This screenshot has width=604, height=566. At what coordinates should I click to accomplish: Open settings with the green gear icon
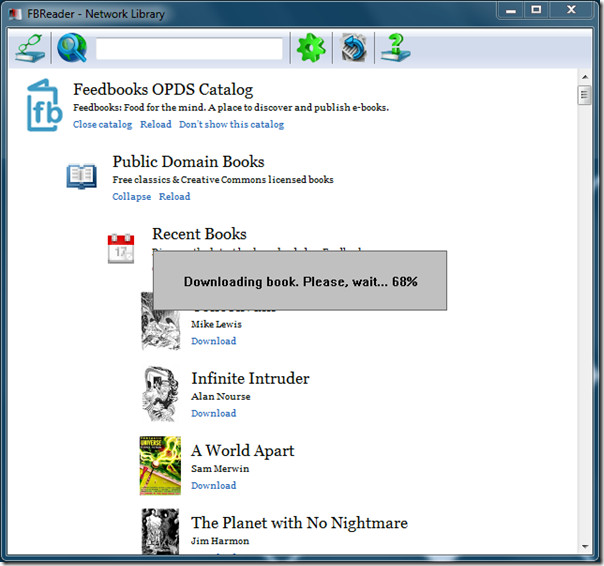click(x=311, y=48)
